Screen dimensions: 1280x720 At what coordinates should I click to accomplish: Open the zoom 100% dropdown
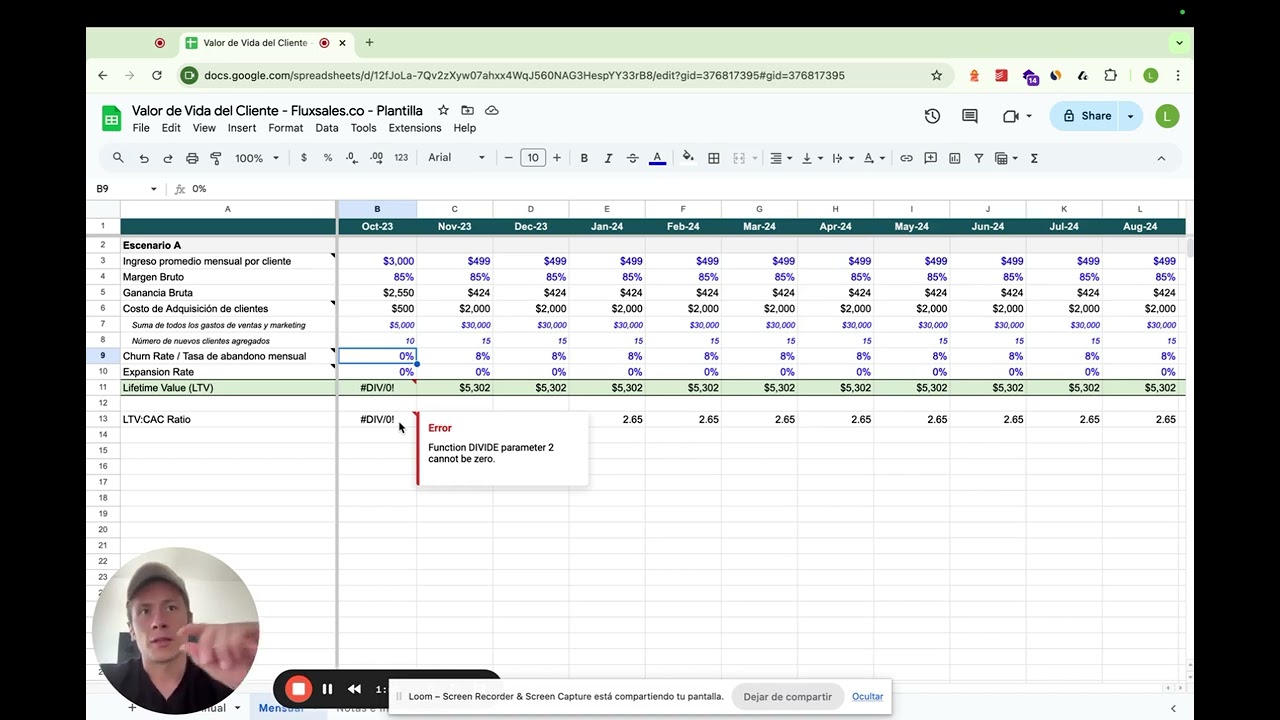pos(257,158)
